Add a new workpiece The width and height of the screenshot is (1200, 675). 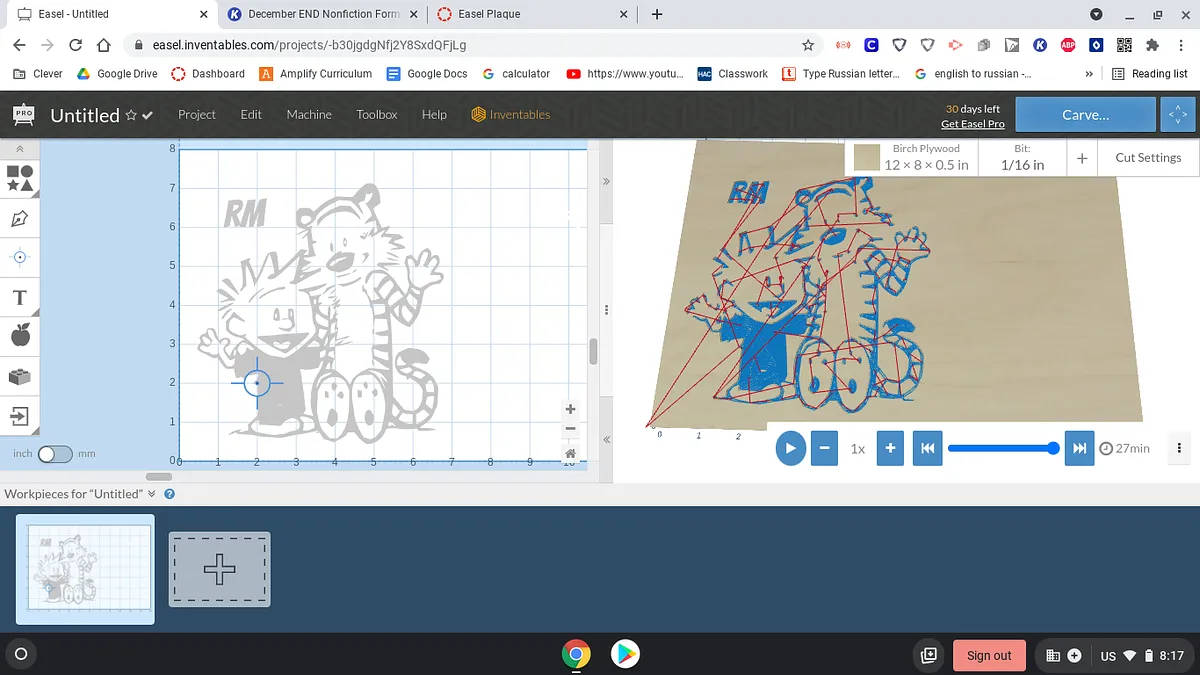tap(219, 569)
